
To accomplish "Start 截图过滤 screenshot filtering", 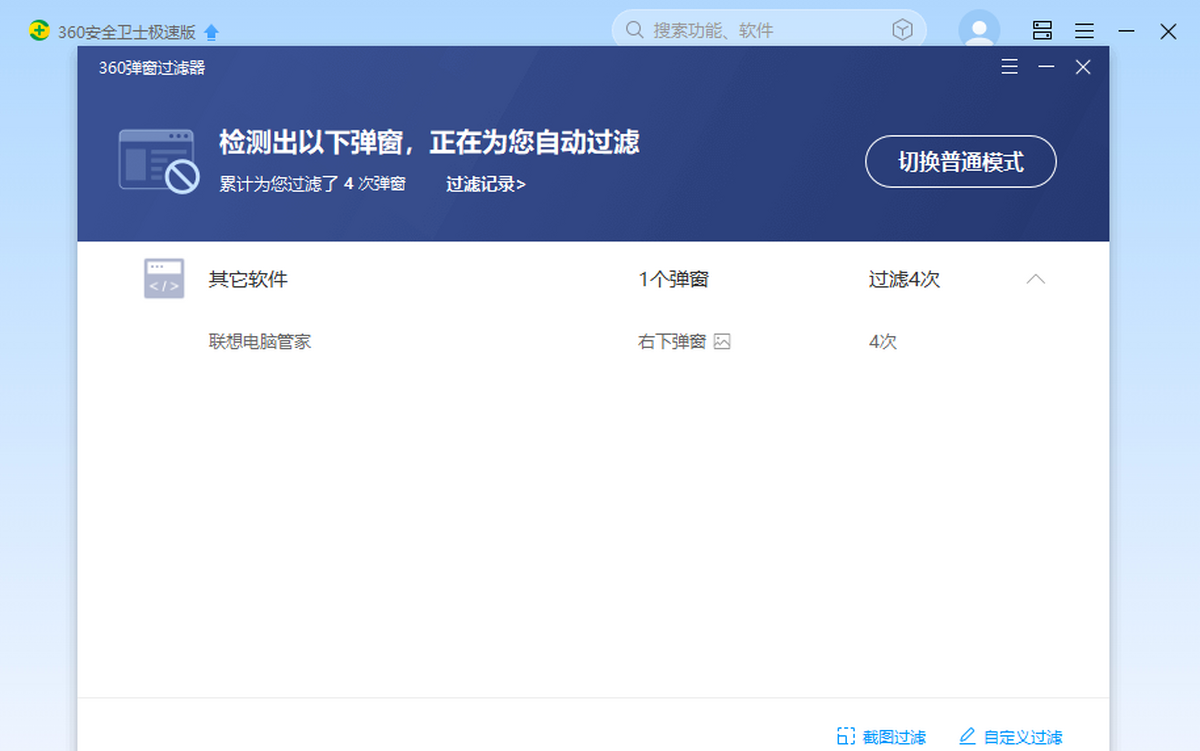I will tap(881, 737).
